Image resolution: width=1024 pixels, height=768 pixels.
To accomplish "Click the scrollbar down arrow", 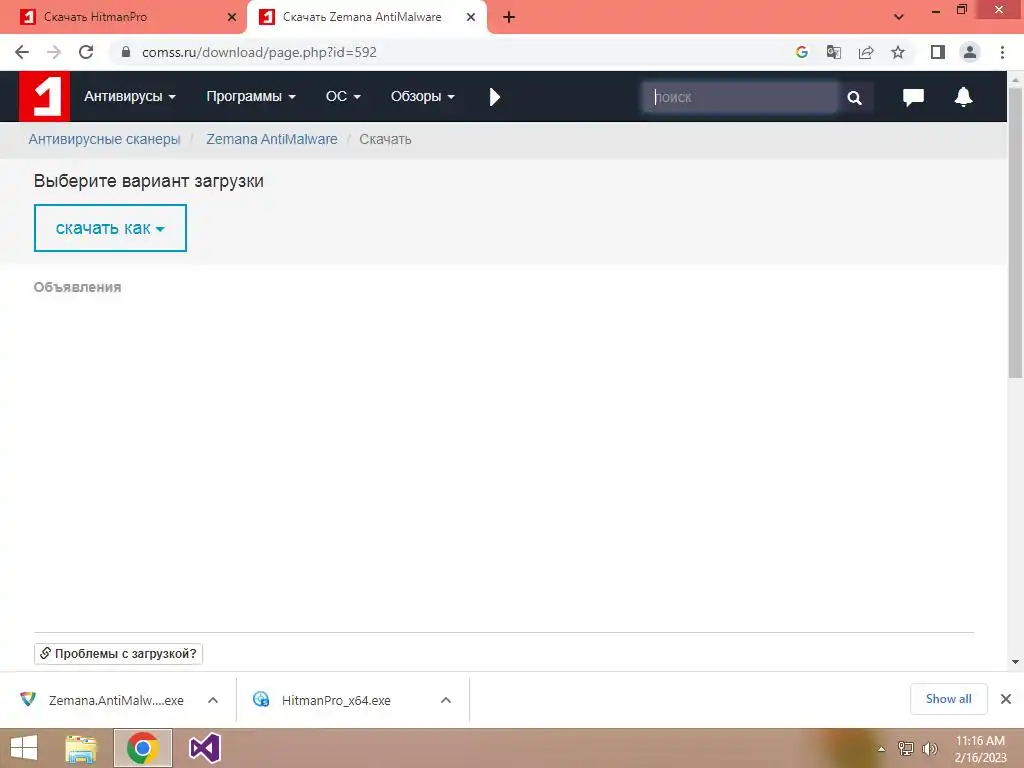I will (1015, 662).
